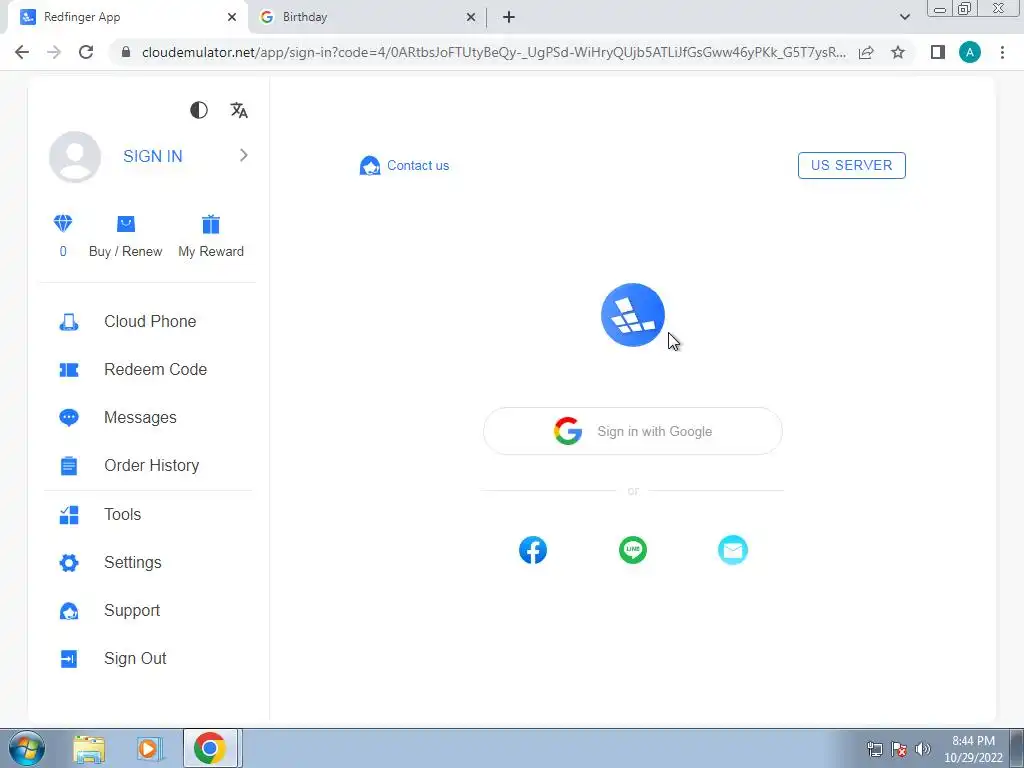The image size is (1024, 768).
Task: View site info via the lock icon
Action: point(125,52)
